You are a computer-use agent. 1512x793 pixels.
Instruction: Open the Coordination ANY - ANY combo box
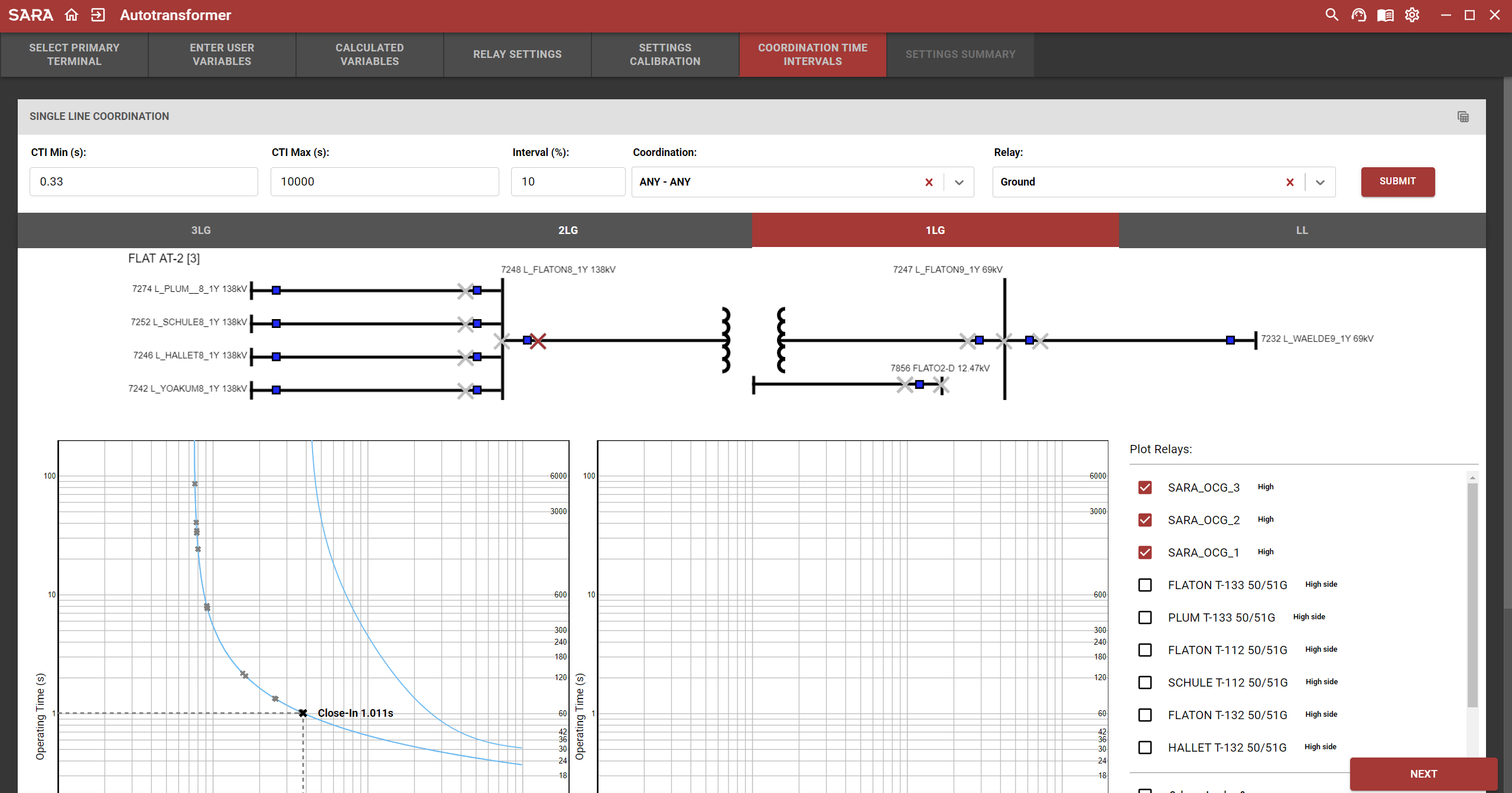pos(802,182)
